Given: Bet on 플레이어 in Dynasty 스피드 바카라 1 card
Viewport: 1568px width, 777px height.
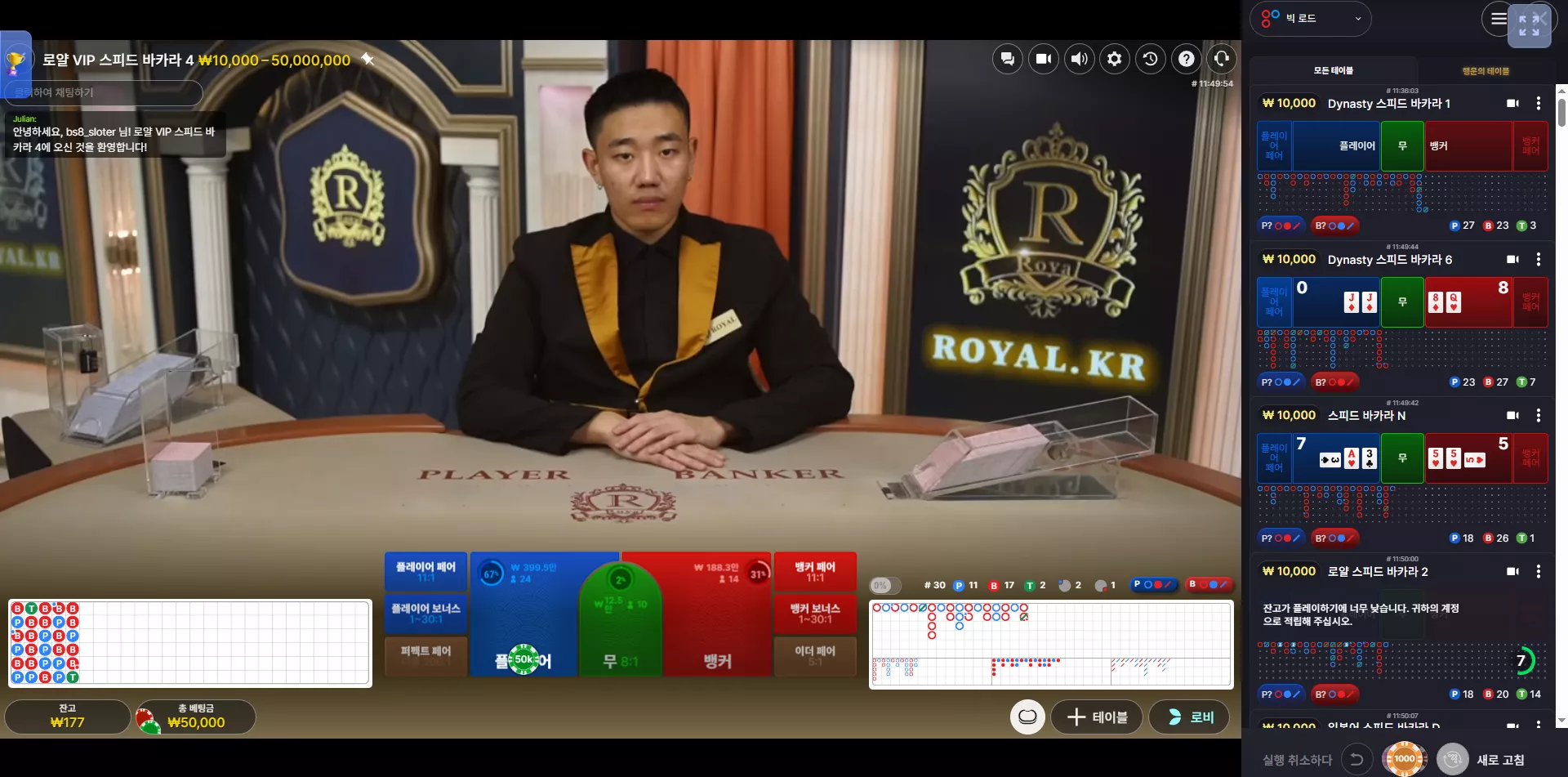Looking at the screenshot, I should point(1336,146).
